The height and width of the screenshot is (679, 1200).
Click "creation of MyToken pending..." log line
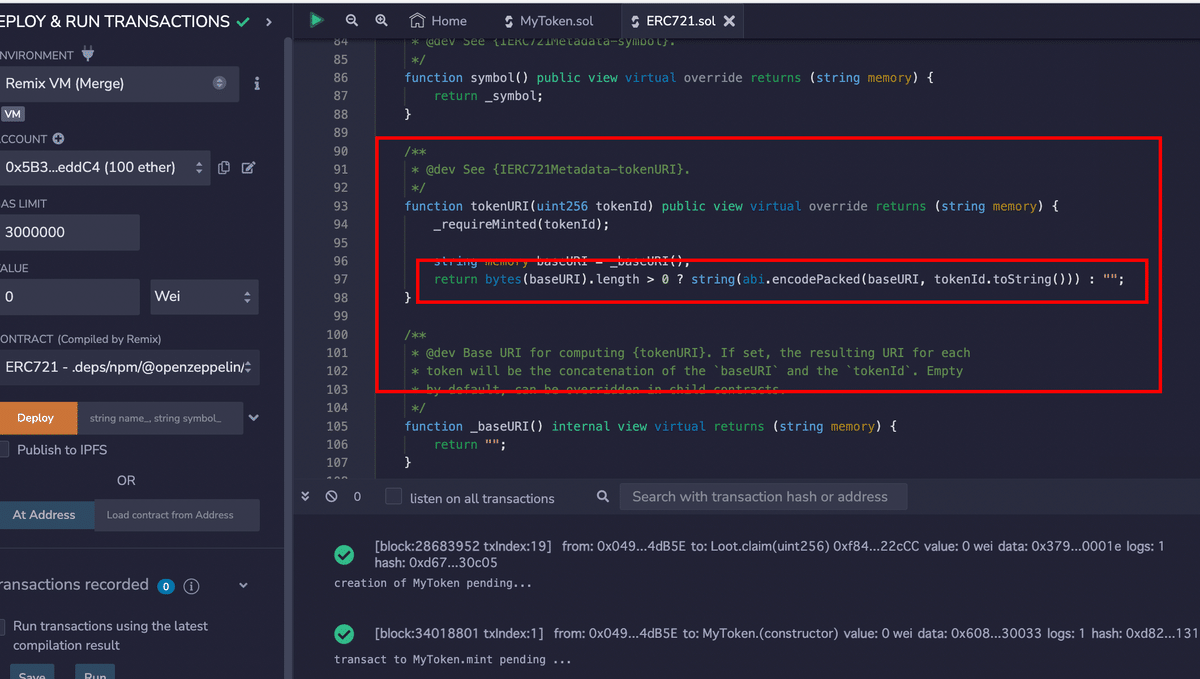click(433, 583)
